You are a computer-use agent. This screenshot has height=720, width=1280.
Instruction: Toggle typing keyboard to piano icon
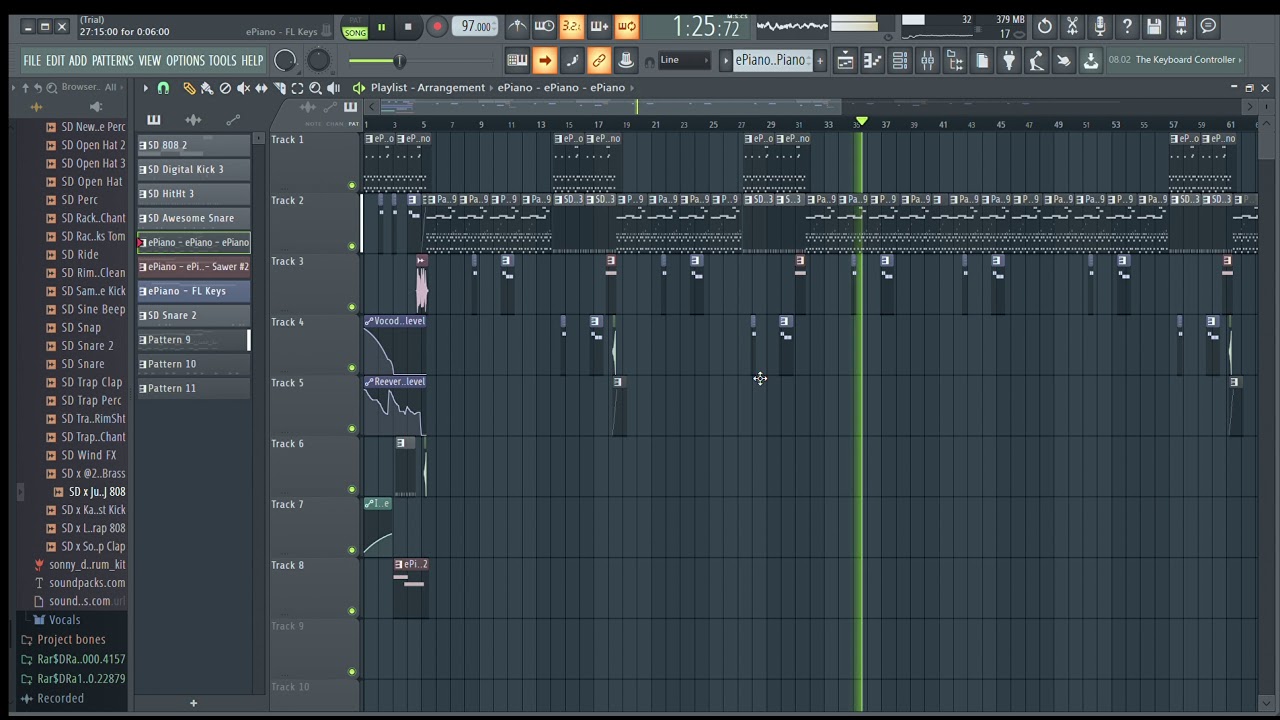click(517, 61)
